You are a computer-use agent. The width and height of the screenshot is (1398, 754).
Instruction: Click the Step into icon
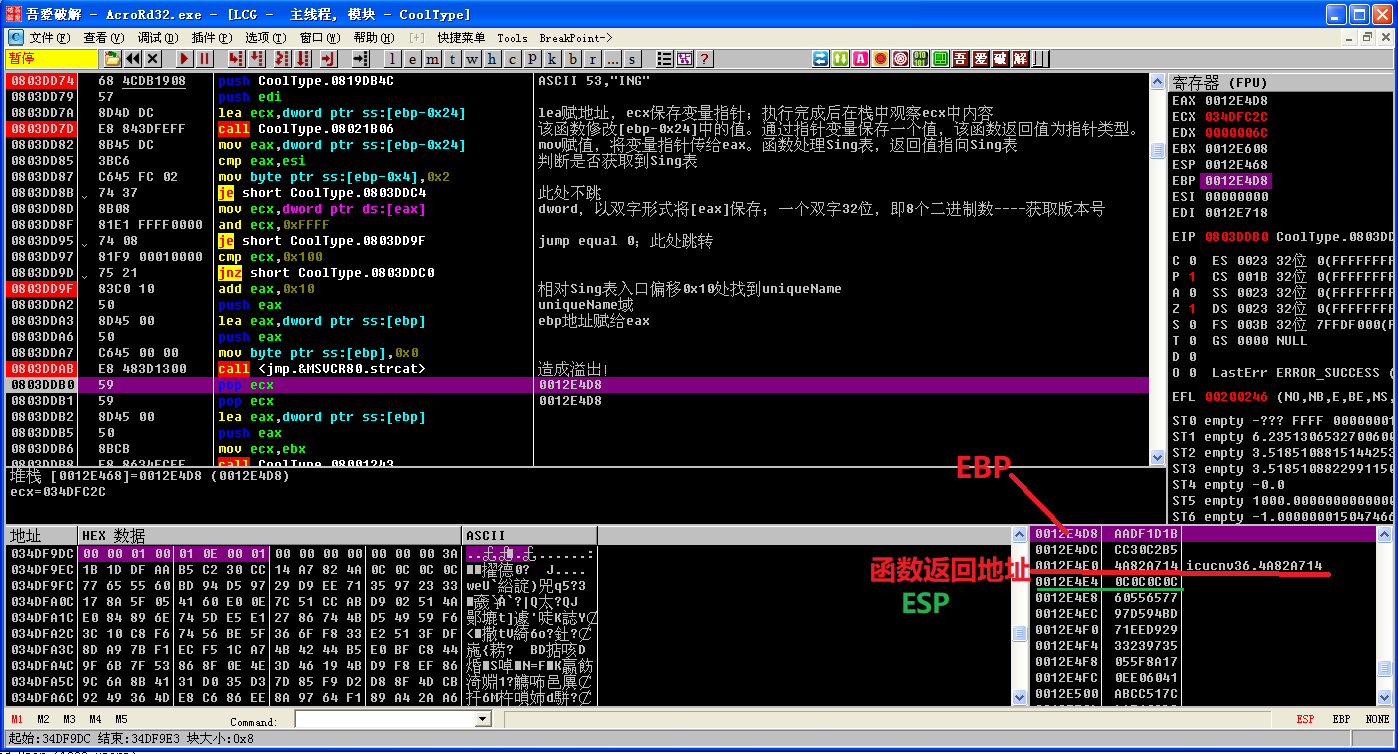coord(238,58)
